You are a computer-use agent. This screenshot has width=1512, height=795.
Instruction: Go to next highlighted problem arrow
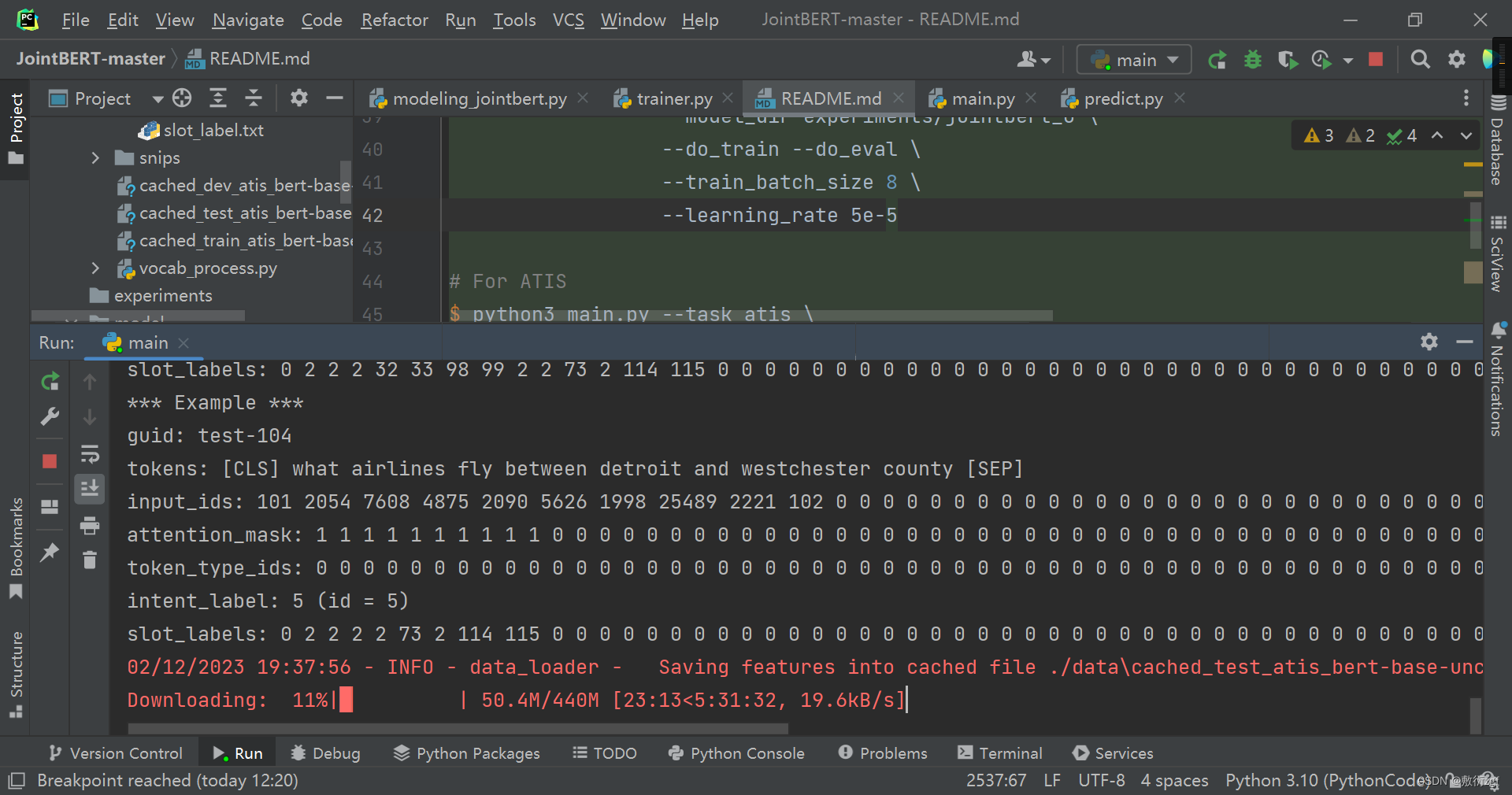(1466, 135)
